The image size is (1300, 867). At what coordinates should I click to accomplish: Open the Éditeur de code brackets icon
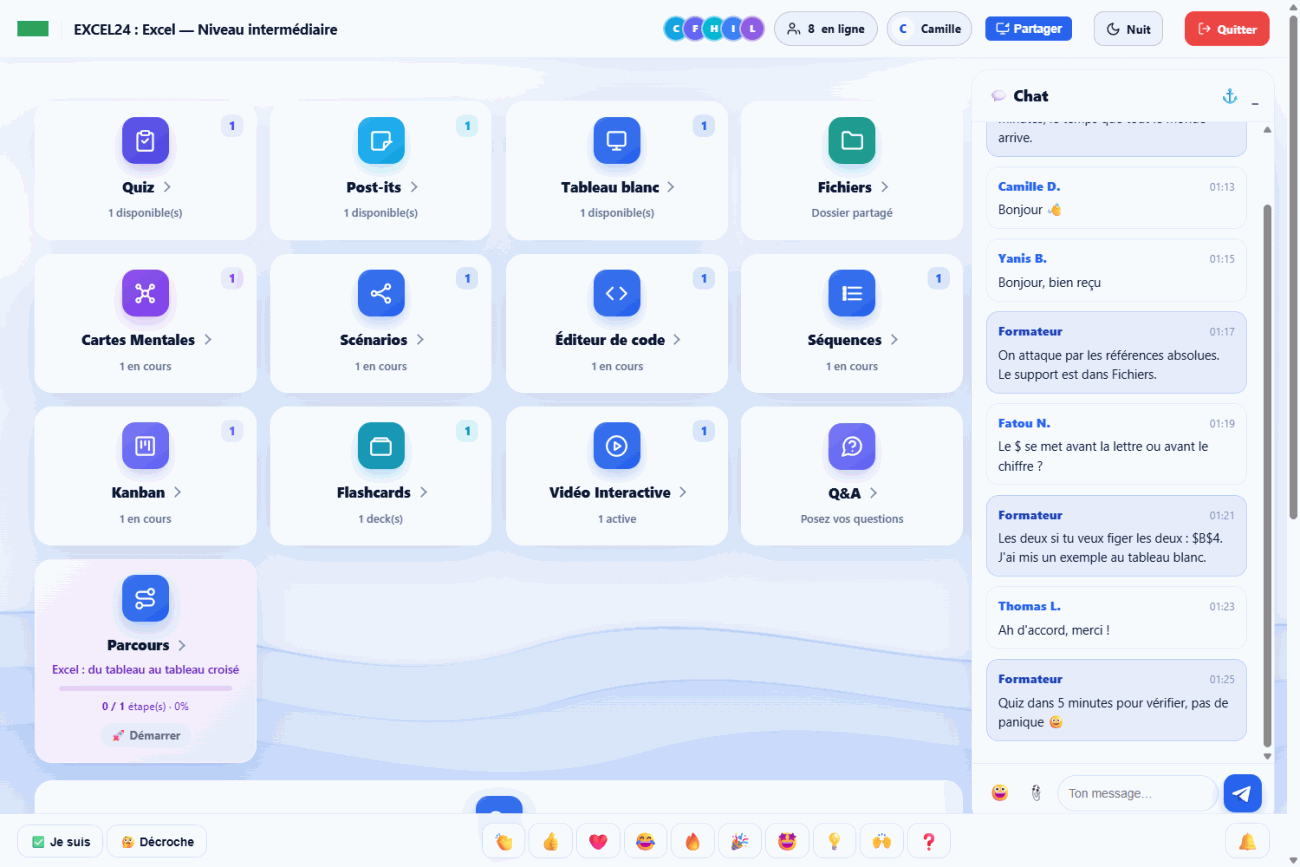coord(617,293)
